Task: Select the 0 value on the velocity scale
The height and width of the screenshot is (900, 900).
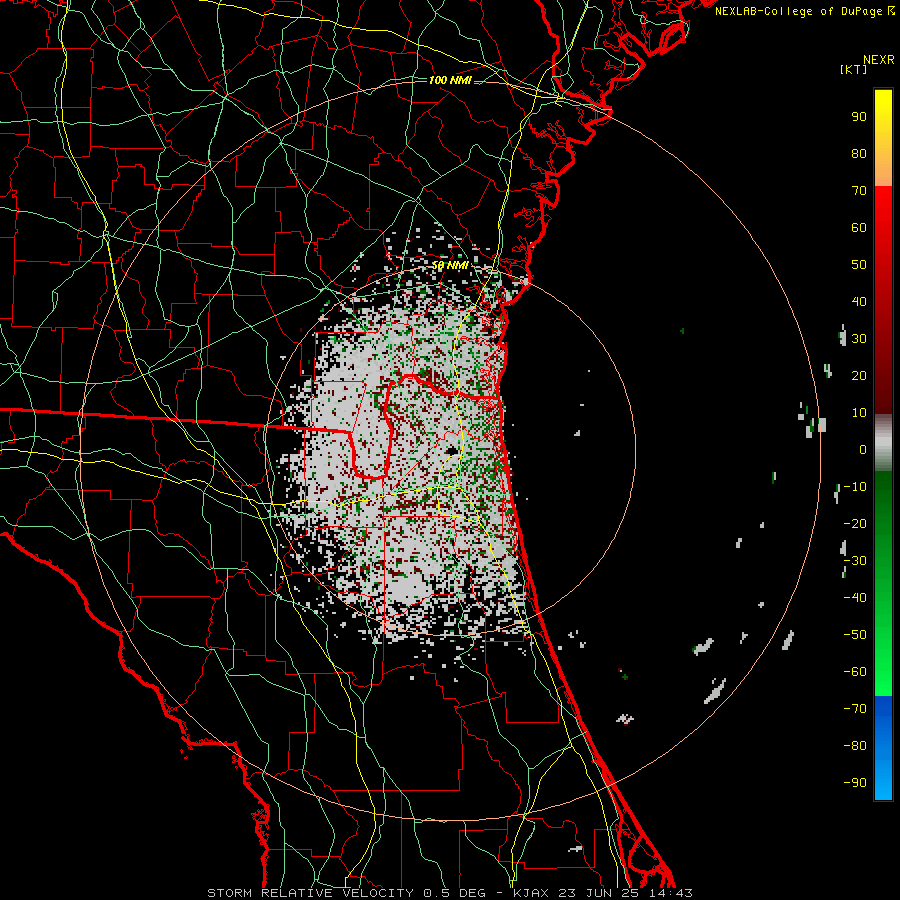Action: pos(863,450)
